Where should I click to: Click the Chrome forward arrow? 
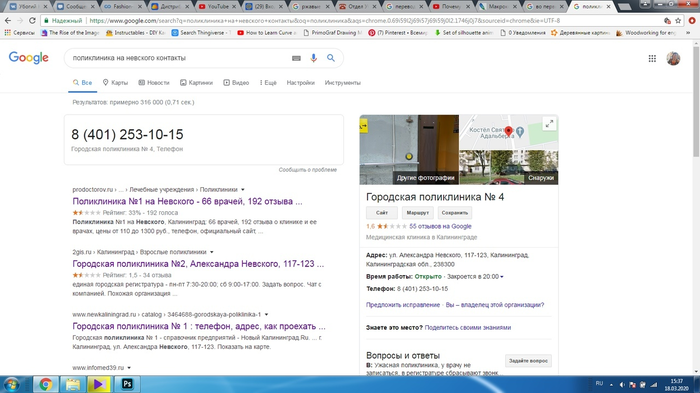[20, 21]
